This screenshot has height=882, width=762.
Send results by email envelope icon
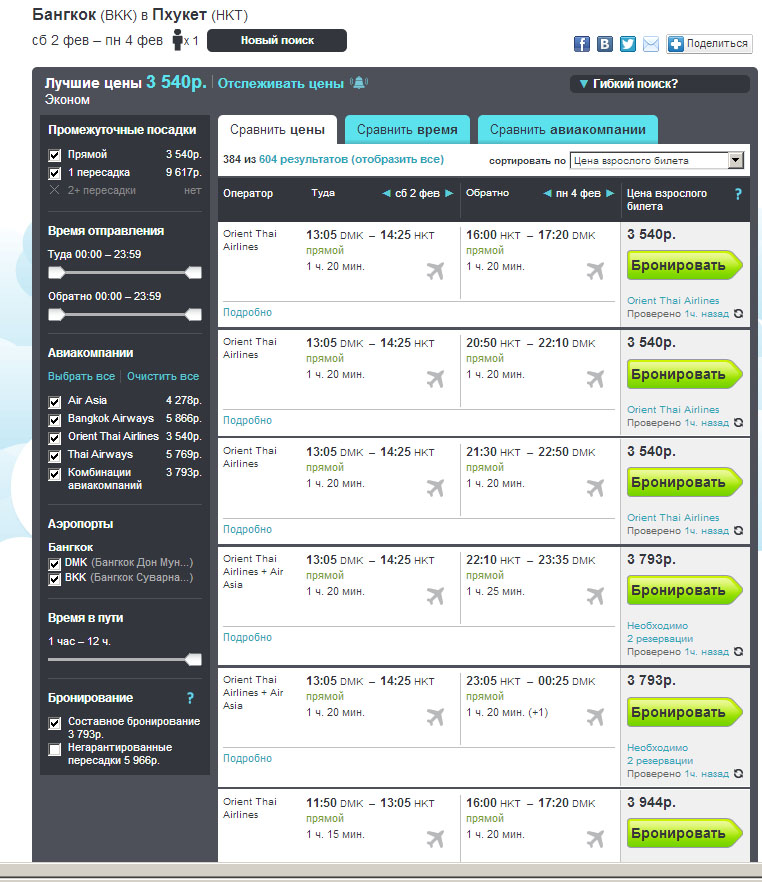[x=651, y=43]
